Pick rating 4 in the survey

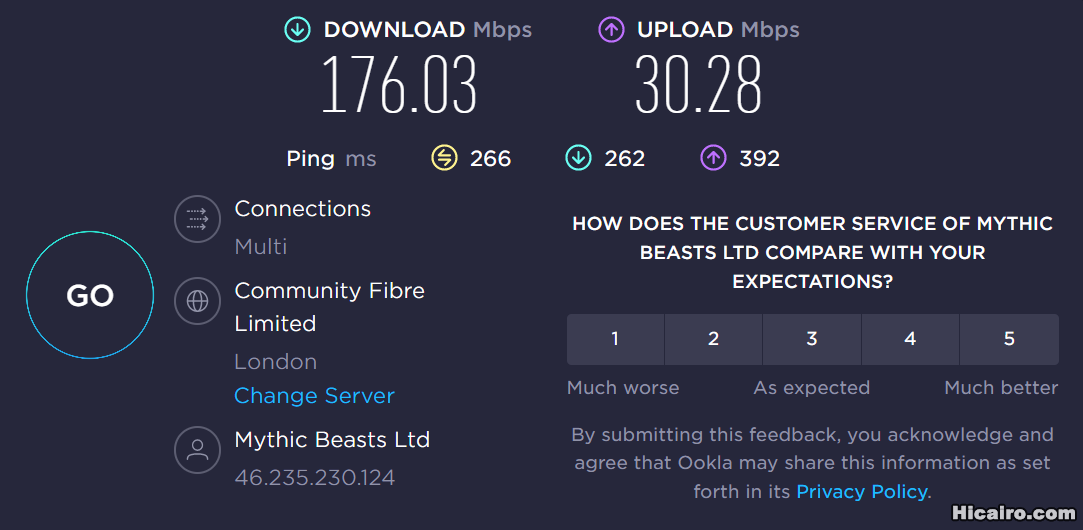910,339
